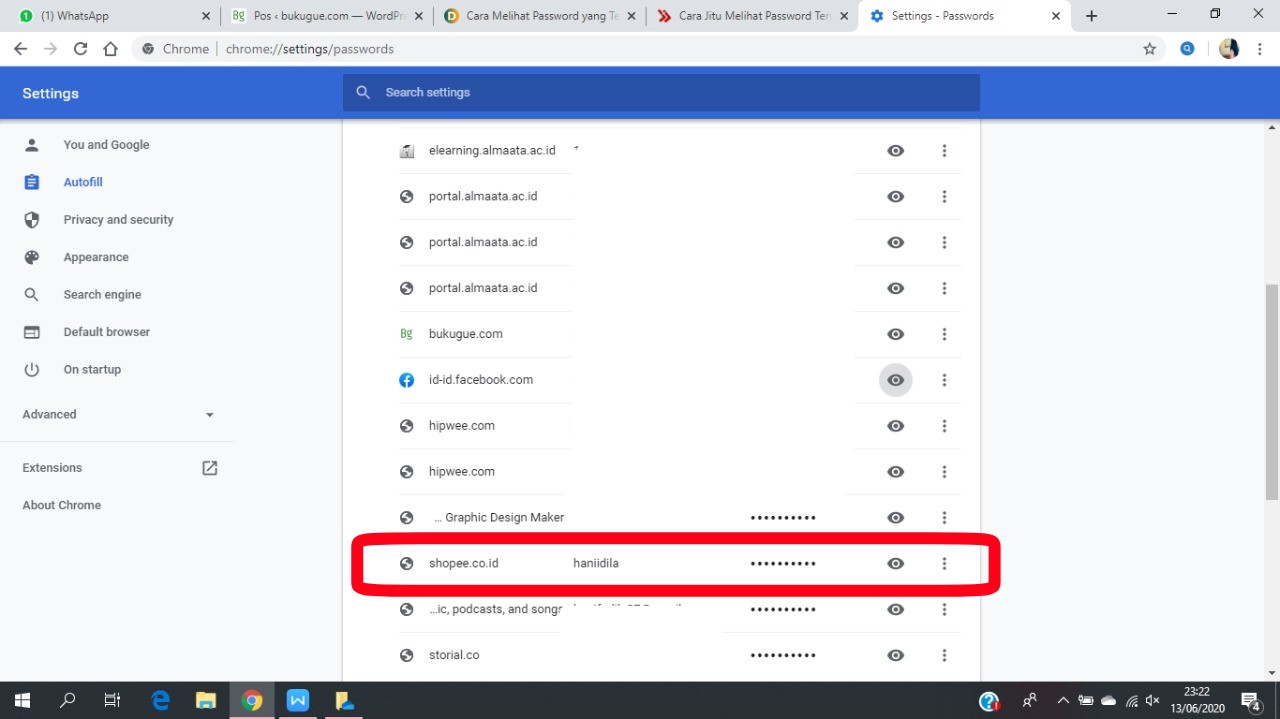Select Privacy and security in sidebar

click(118, 220)
